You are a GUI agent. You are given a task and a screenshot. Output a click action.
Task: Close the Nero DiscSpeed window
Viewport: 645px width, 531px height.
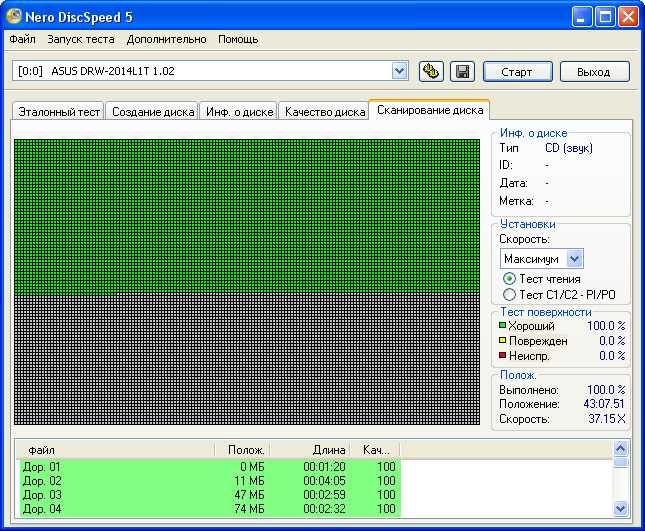coord(629,17)
